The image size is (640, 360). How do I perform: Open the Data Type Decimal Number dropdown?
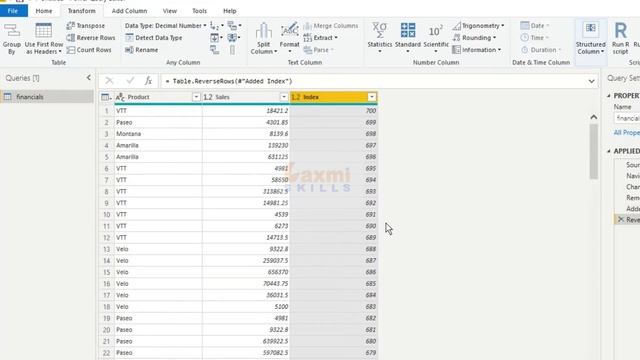coord(165,26)
